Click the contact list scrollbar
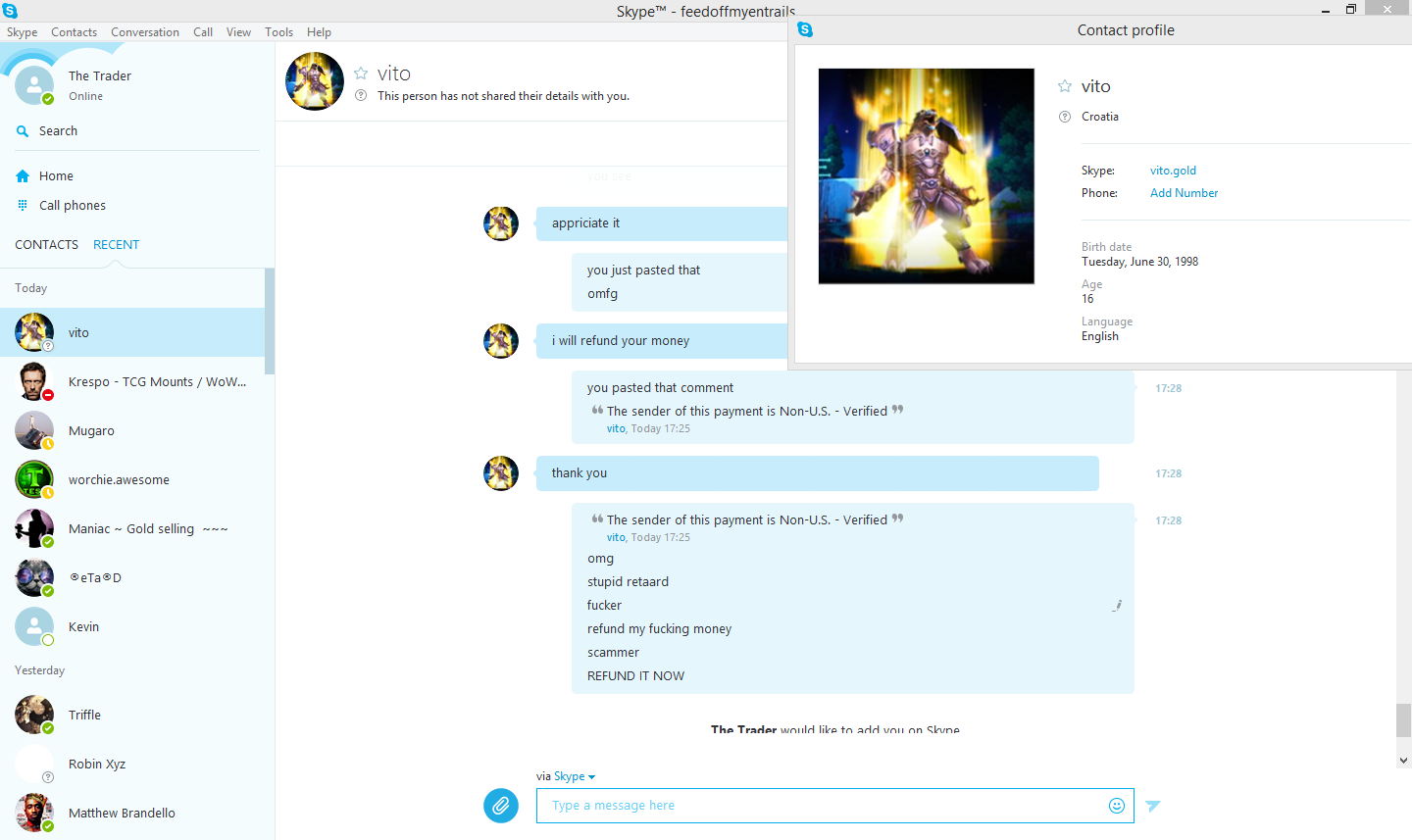The width and height of the screenshot is (1412, 840). click(270, 321)
